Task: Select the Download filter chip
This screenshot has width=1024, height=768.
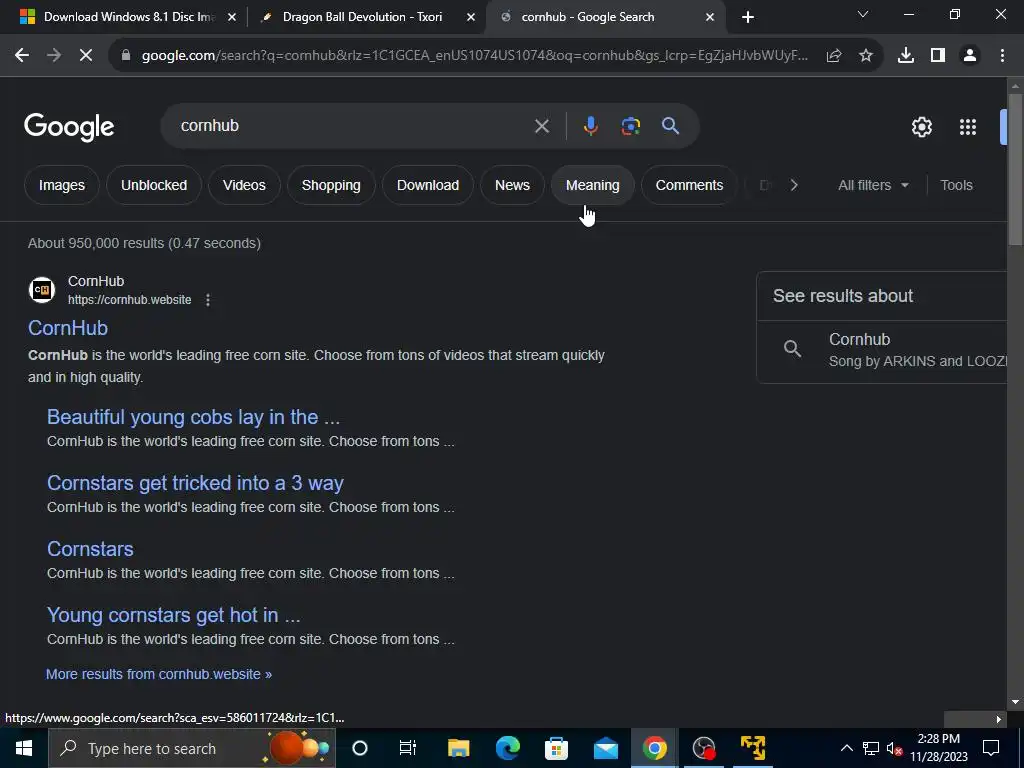Action: tap(428, 185)
